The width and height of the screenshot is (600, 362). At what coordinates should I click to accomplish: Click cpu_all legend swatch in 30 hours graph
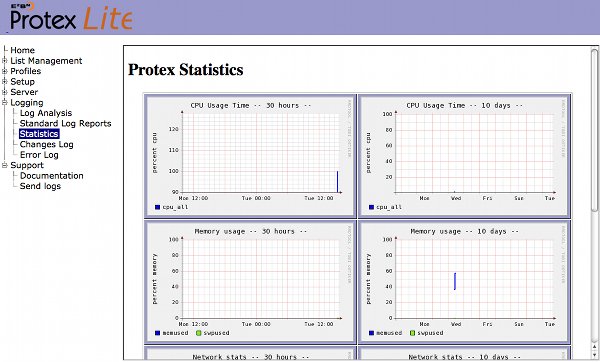tap(157, 207)
